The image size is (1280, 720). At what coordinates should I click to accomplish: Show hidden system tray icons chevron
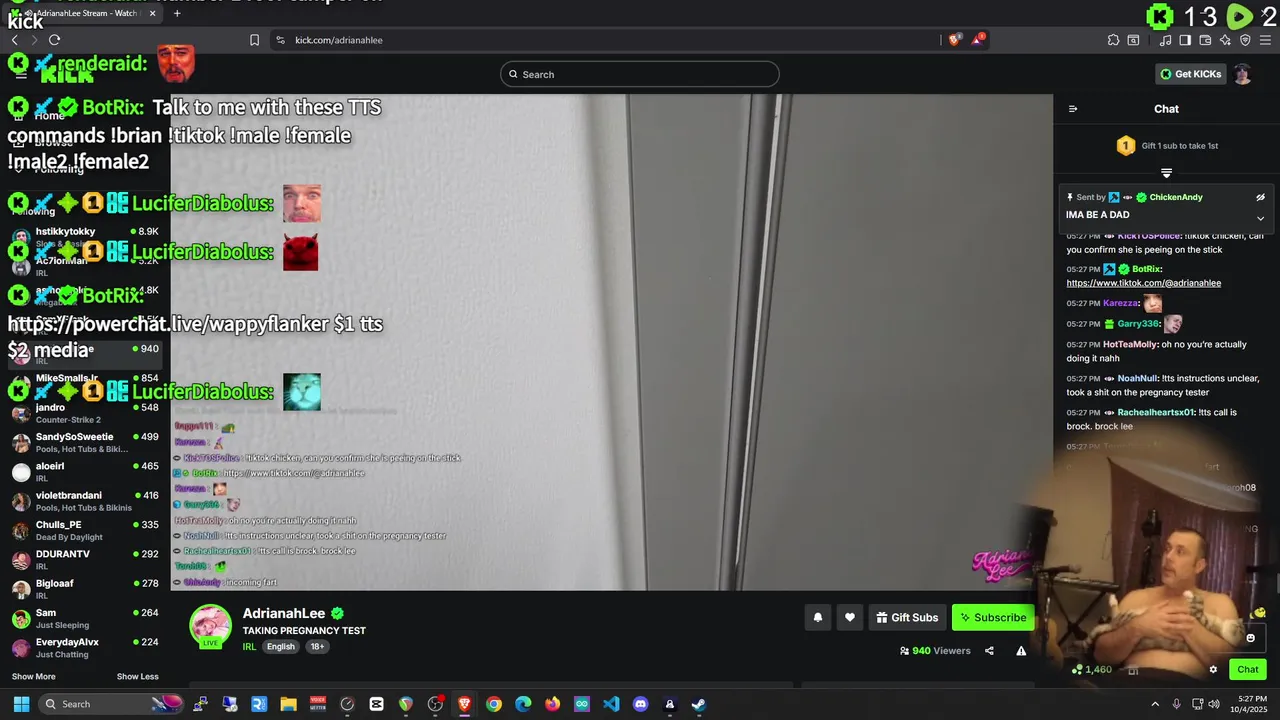(x=1155, y=704)
